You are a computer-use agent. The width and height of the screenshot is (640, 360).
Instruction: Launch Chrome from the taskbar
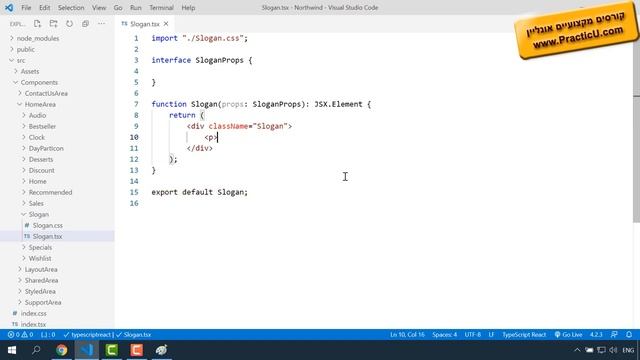coord(62,350)
